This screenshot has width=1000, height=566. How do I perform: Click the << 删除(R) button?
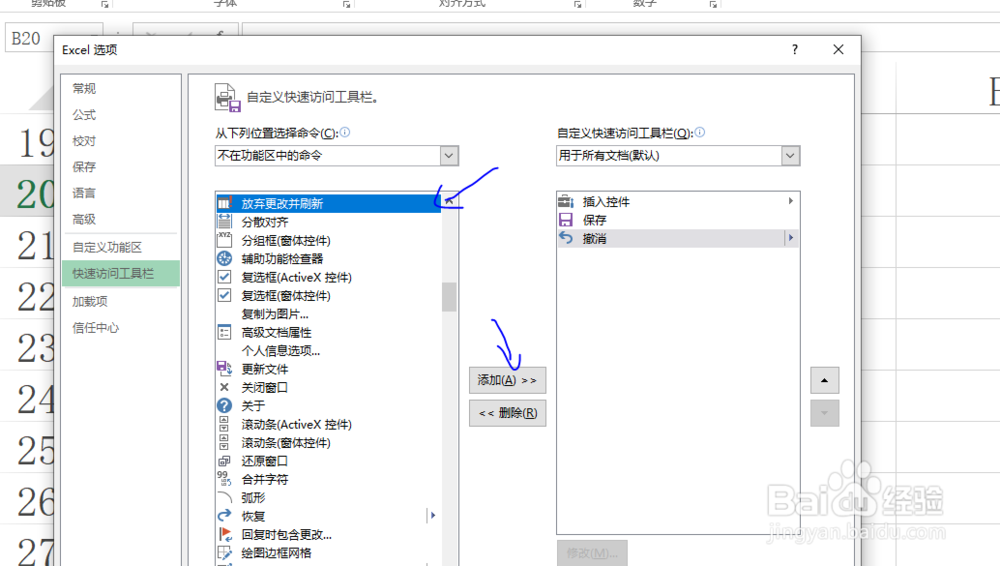(x=508, y=413)
